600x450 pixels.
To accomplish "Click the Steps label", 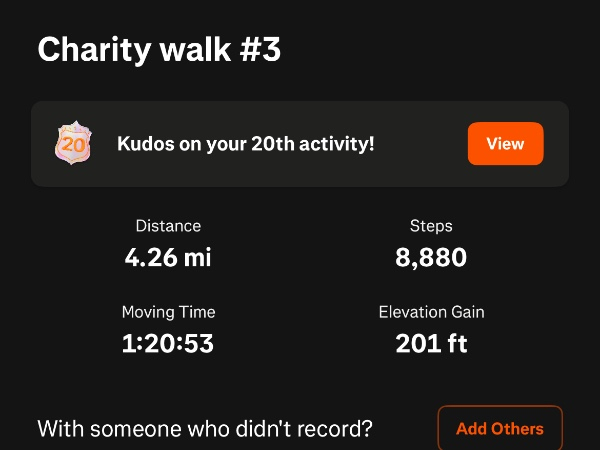I will [431, 226].
